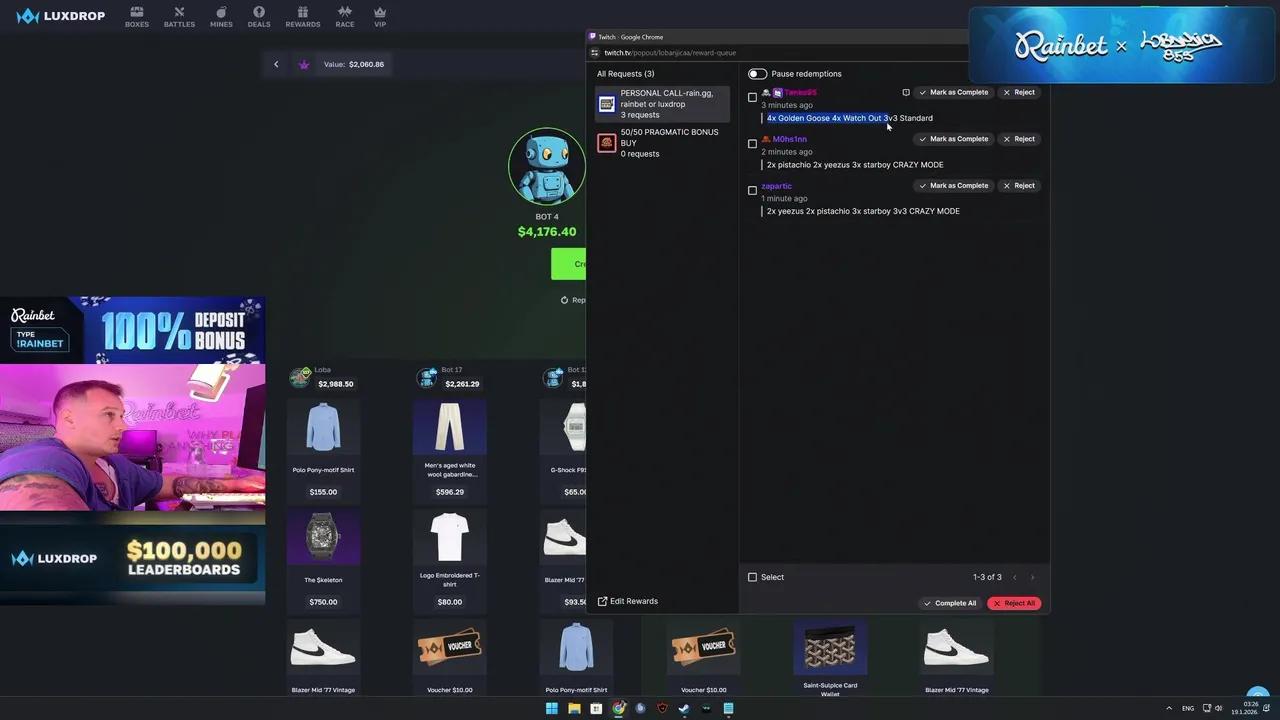The width and height of the screenshot is (1280, 720).
Task: Open the All Requests (3) list header
Action: pyautogui.click(x=625, y=73)
